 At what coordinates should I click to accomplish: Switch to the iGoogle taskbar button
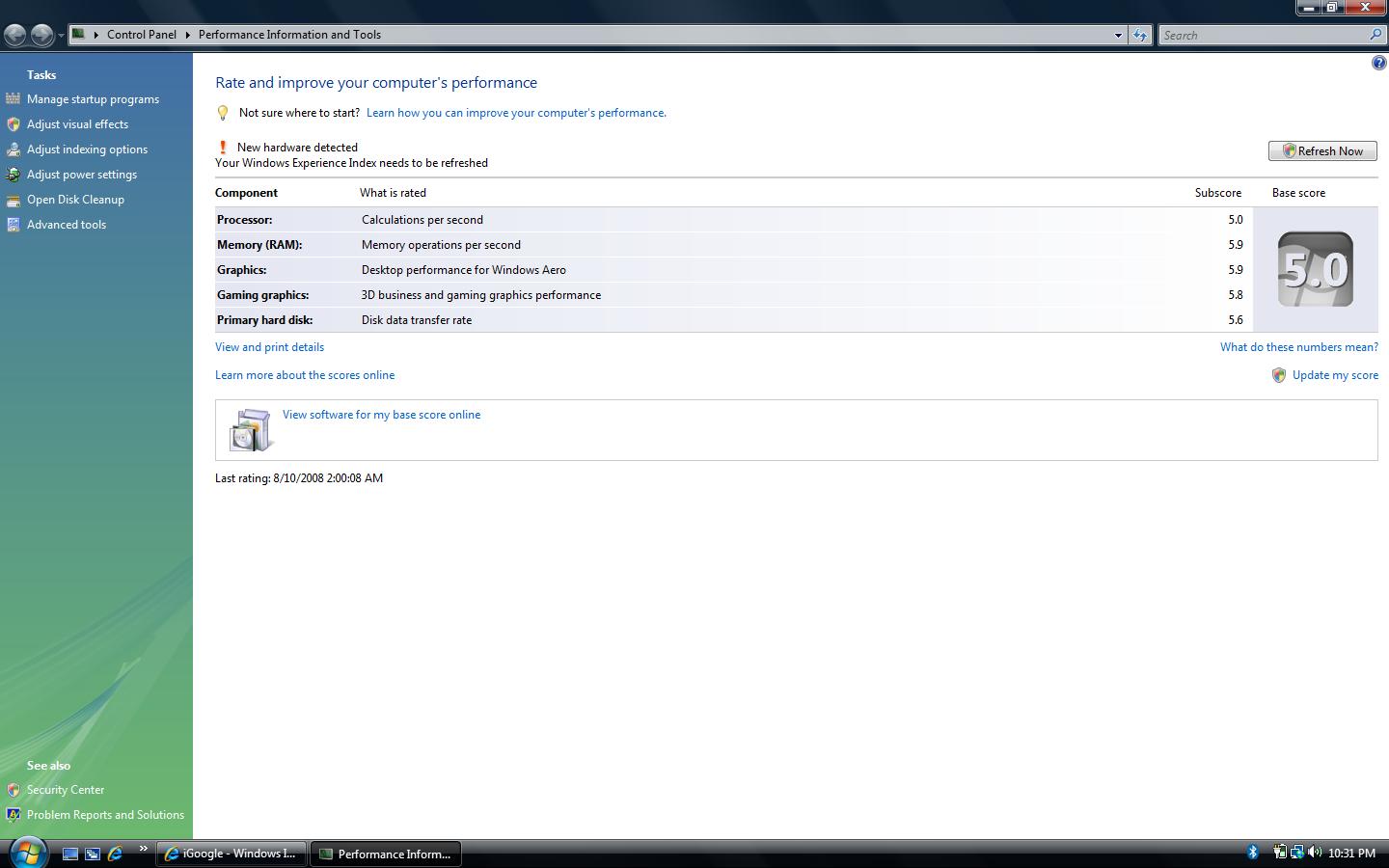pyautogui.click(x=231, y=854)
